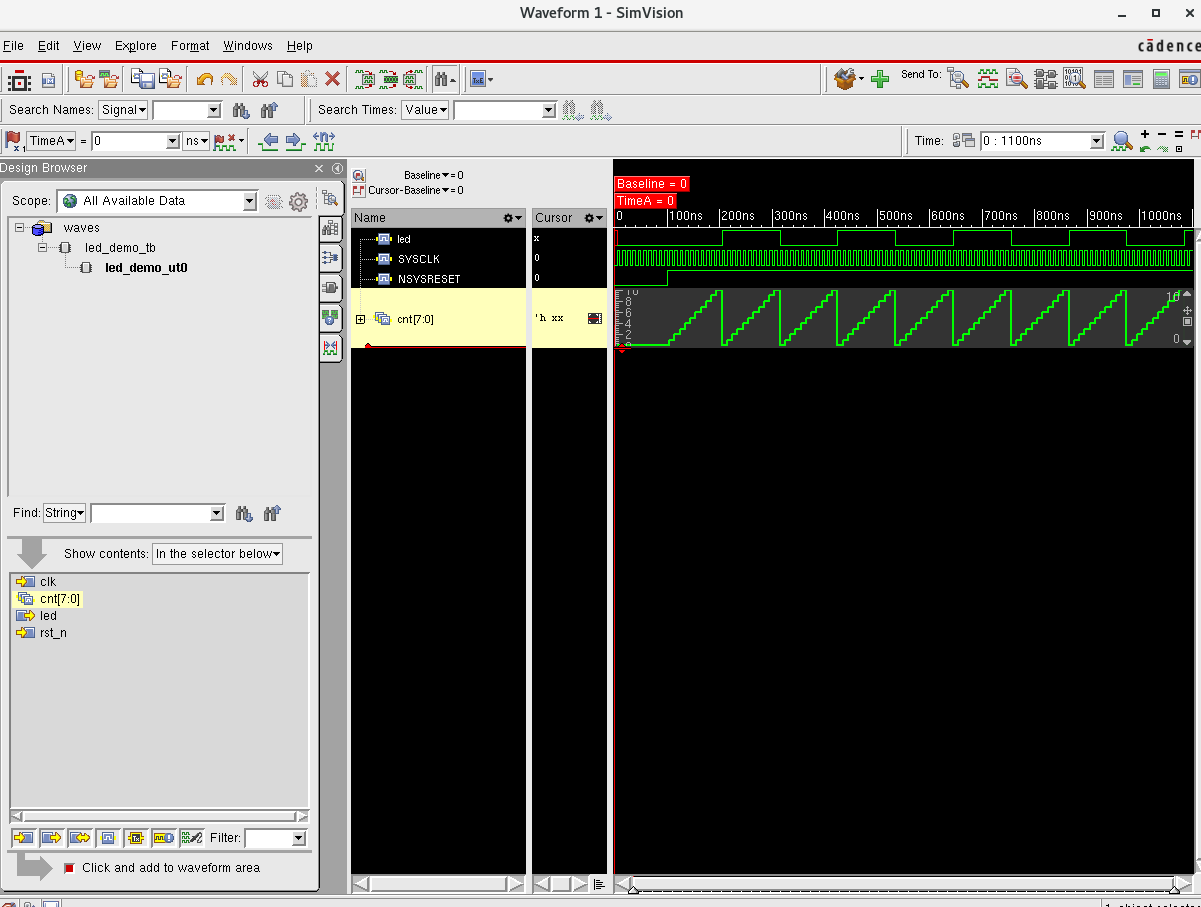Toggle the output ports filter icon

coord(50,838)
